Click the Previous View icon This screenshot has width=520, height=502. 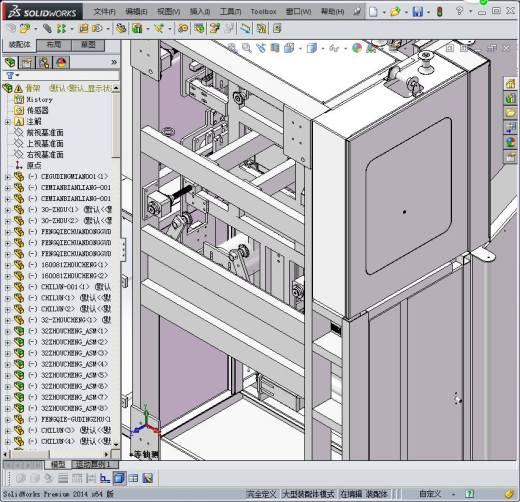click(x=261, y=48)
